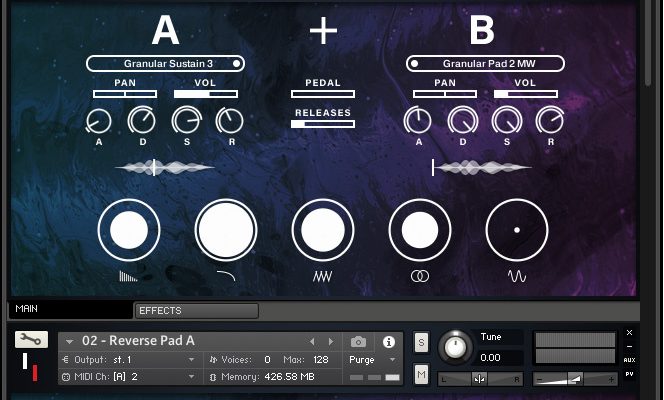Toggle the Solo S button
664x400 pixels.
click(421, 342)
